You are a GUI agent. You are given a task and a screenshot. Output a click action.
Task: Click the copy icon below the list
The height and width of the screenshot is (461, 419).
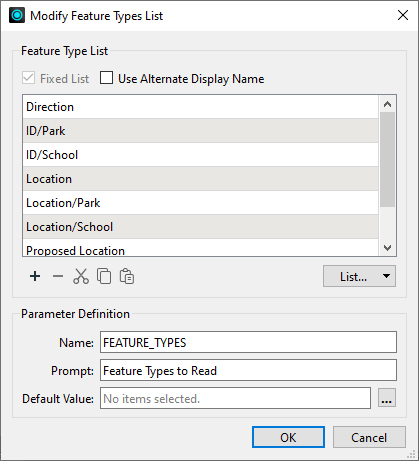click(104, 276)
